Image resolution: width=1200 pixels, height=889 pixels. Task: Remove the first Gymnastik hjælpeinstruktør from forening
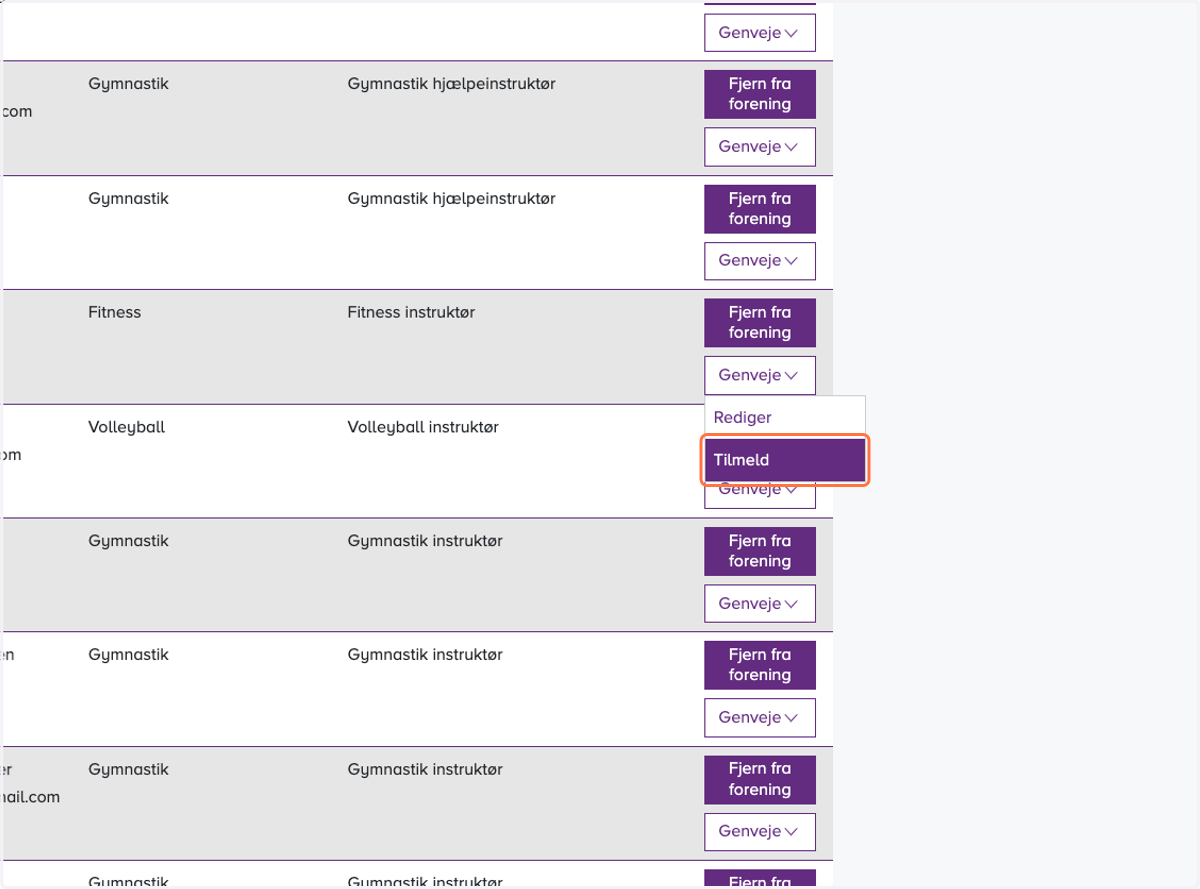click(760, 94)
